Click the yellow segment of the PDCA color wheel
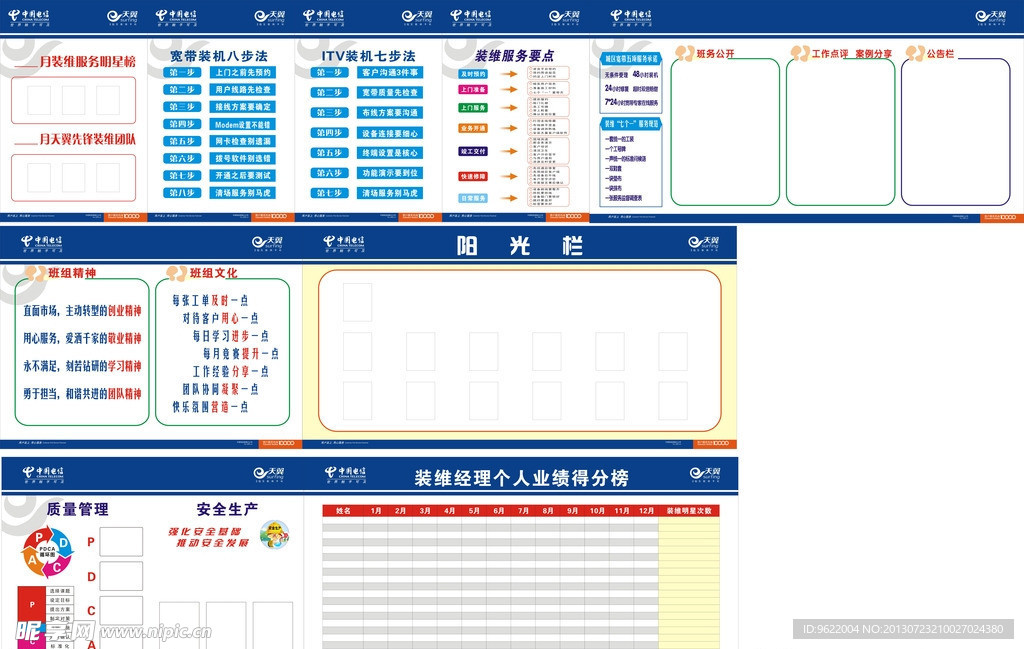The image size is (1024, 649). 33,560
